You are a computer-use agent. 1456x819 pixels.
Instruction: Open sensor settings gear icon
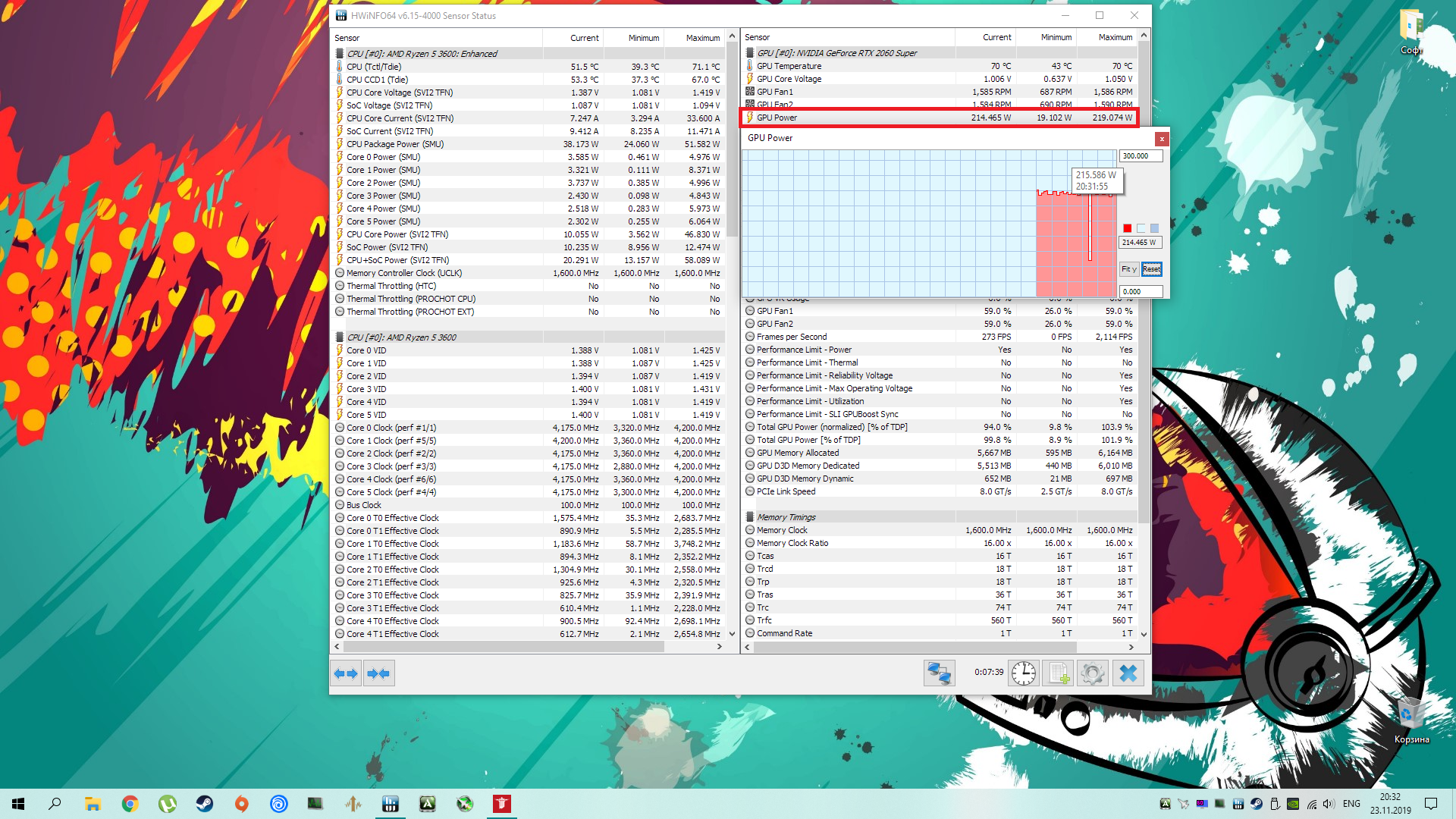tap(1092, 673)
